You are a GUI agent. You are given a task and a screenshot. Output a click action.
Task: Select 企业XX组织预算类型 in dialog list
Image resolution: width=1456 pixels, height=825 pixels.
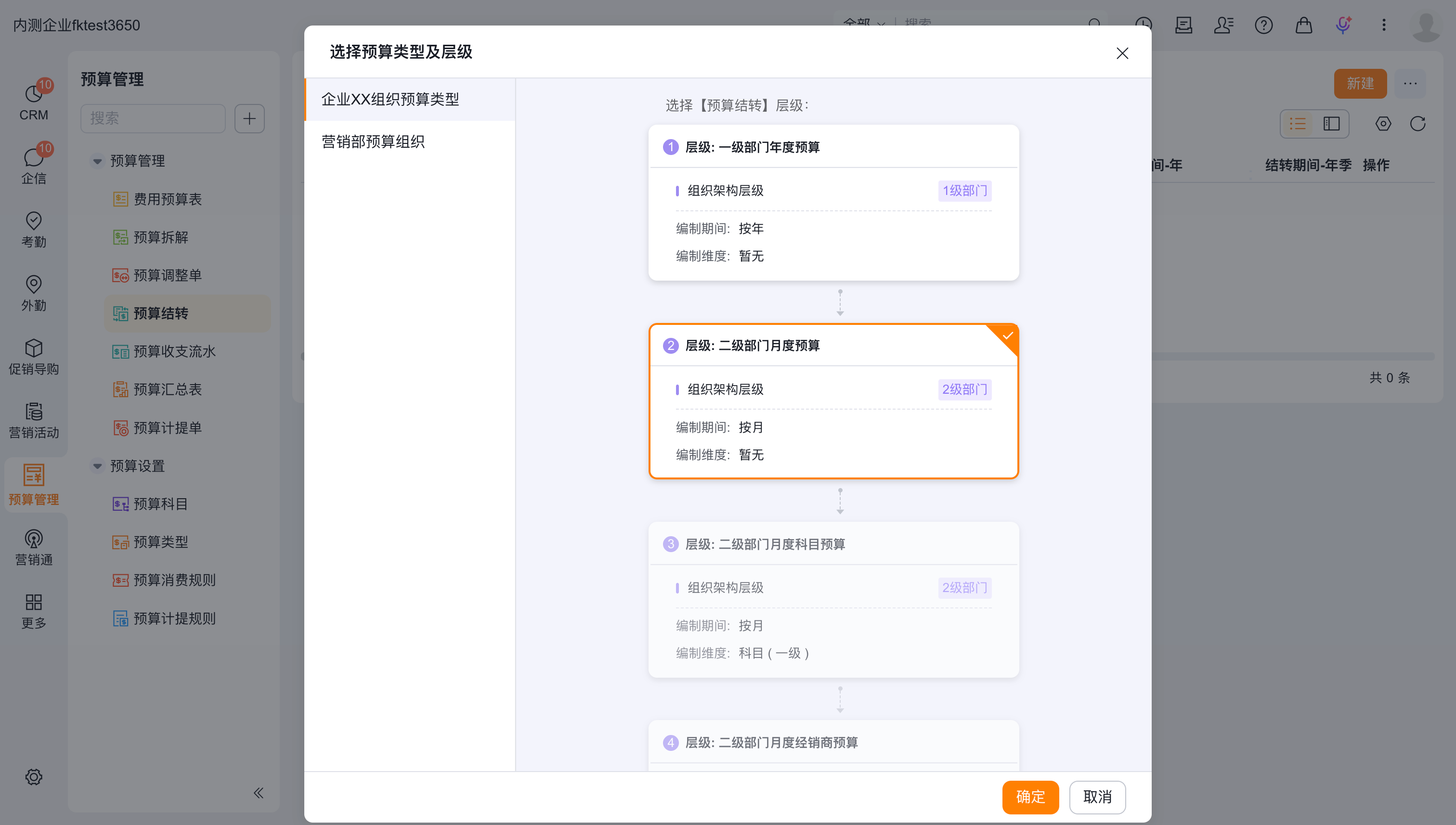pyautogui.click(x=410, y=99)
